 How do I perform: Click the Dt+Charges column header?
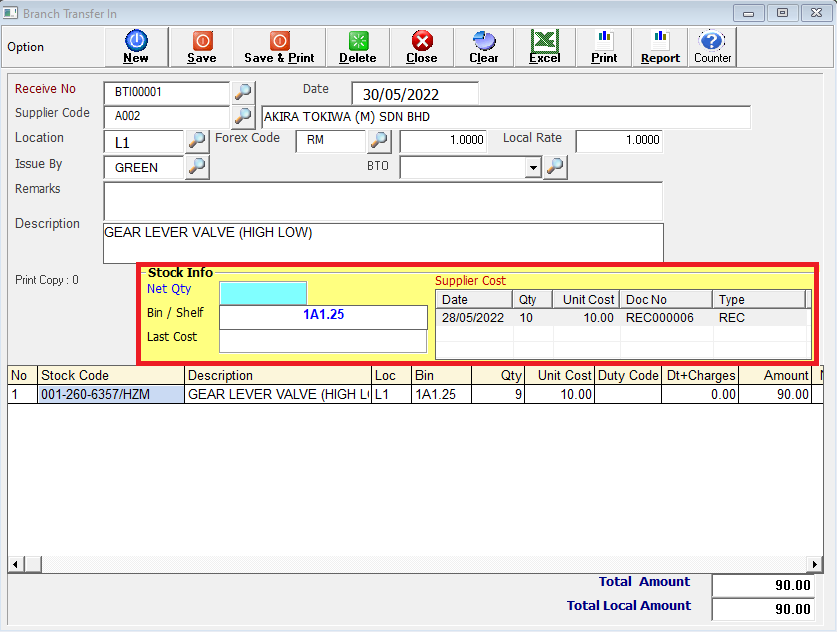pos(700,375)
